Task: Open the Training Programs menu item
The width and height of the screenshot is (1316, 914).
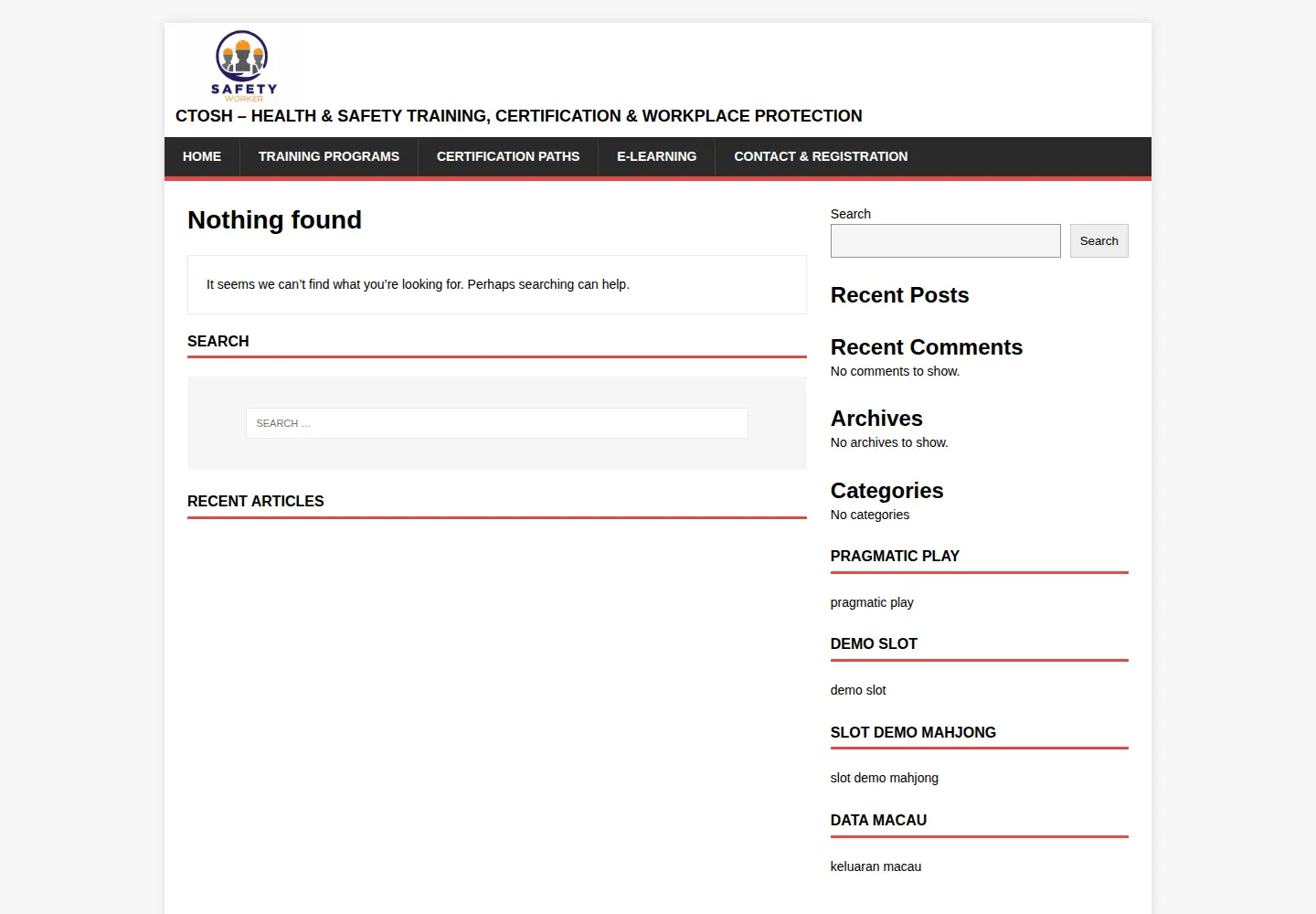Action: tap(329, 156)
